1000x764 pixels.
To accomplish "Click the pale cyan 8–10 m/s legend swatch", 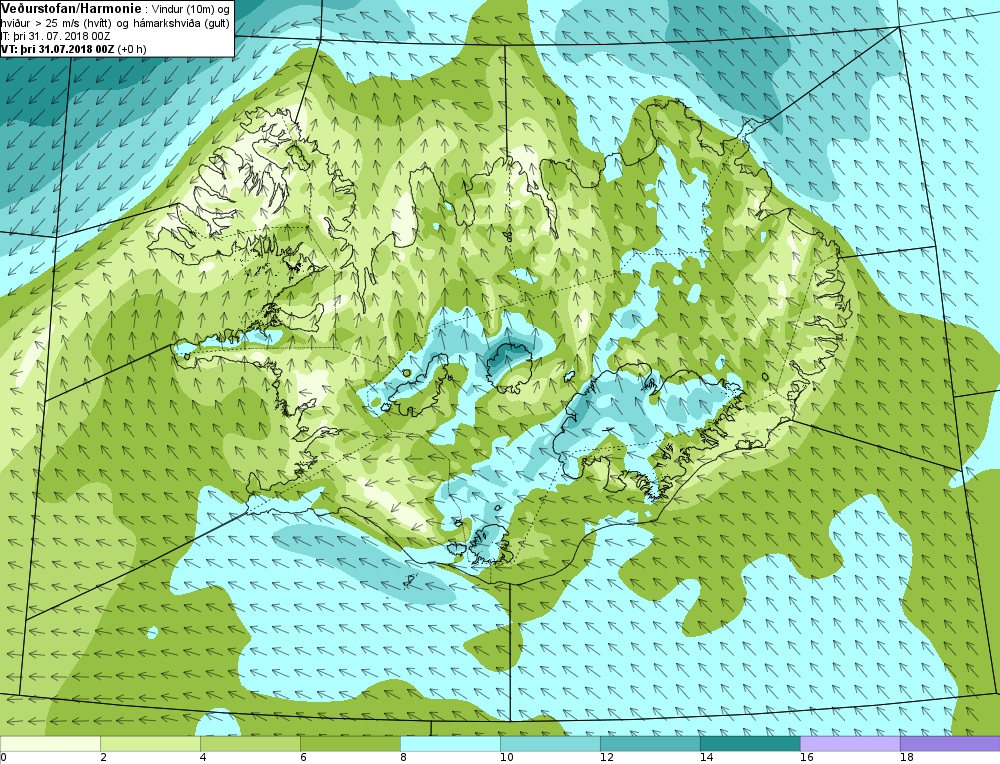I will point(450,744).
